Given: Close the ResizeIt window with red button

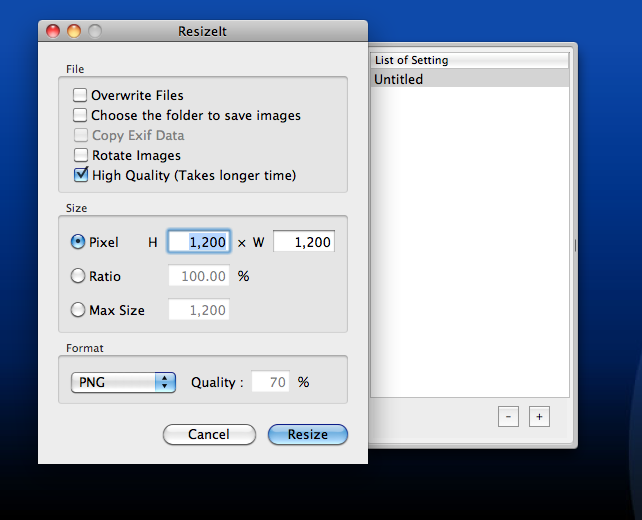Looking at the screenshot, I should click(x=52, y=31).
